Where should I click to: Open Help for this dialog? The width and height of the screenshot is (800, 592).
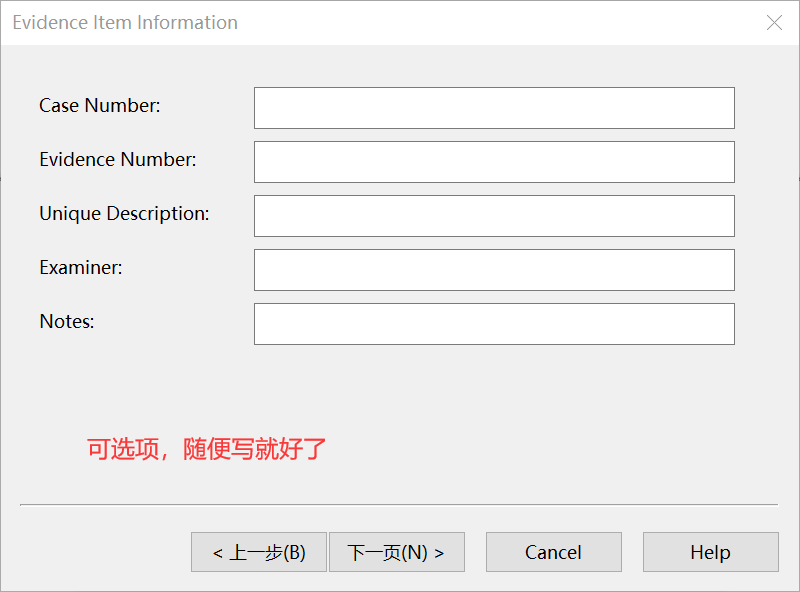tap(710, 552)
